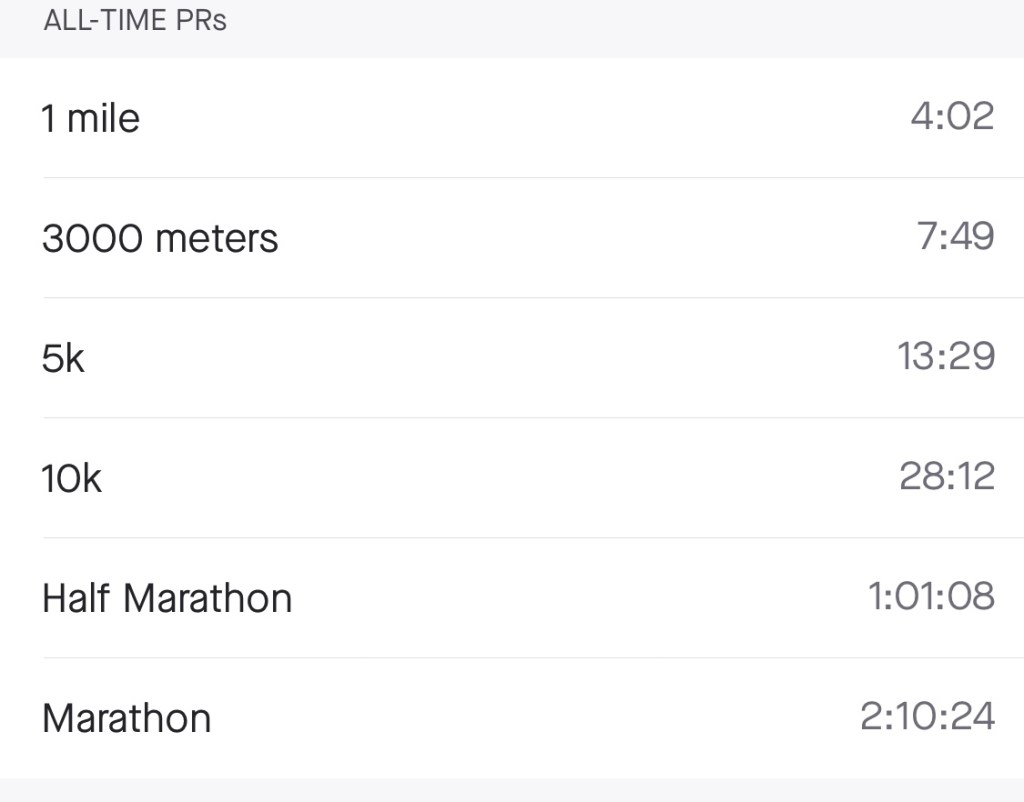This screenshot has width=1024, height=802.
Task: Click the 13:29 time value
Action: point(946,357)
